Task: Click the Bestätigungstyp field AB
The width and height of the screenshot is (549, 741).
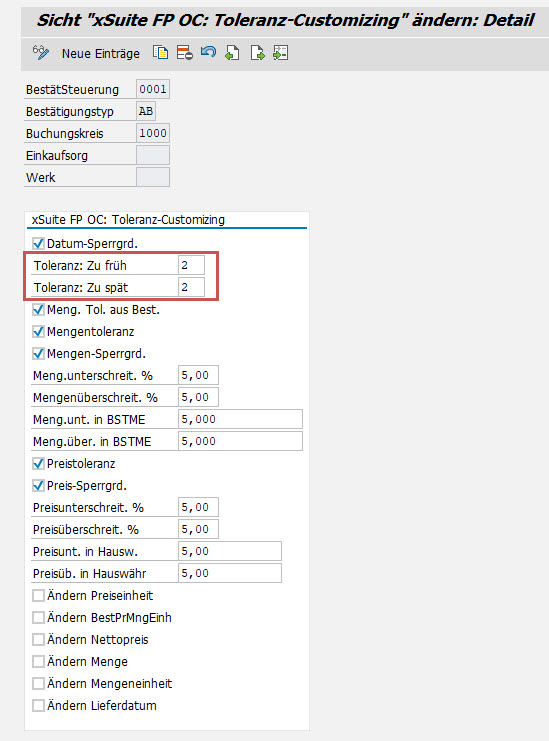Action: coord(146,111)
